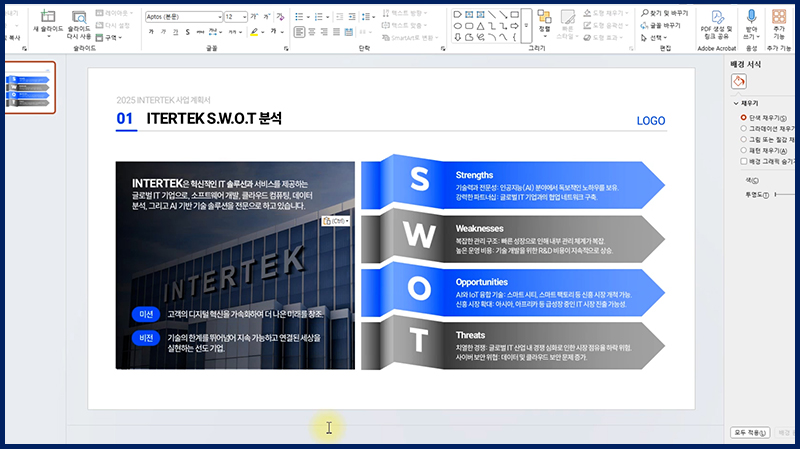The image size is (800, 449).
Task: Click the Strengths heading text
Action: click(474, 175)
